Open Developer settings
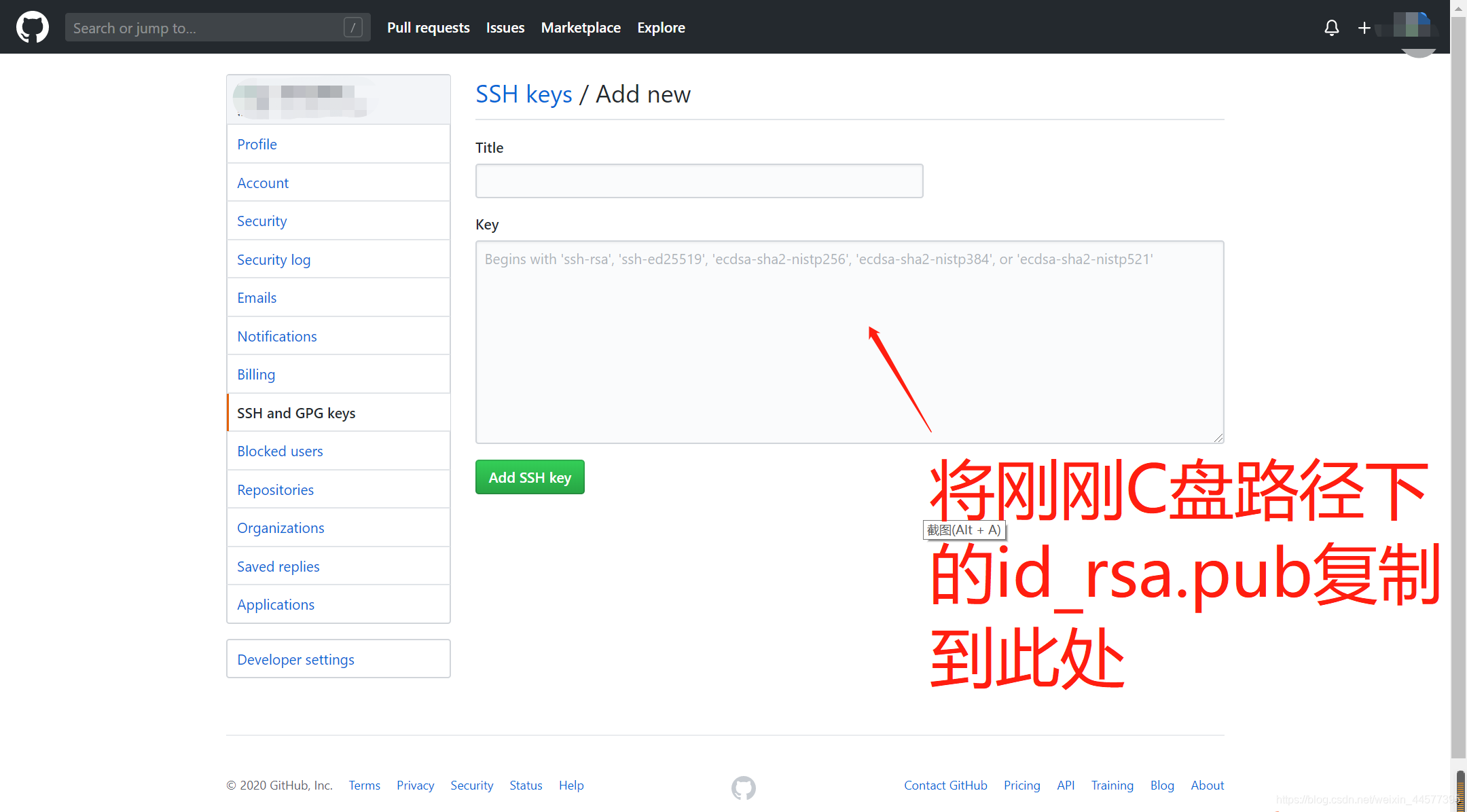The height and width of the screenshot is (812, 1467). (x=338, y=659)
